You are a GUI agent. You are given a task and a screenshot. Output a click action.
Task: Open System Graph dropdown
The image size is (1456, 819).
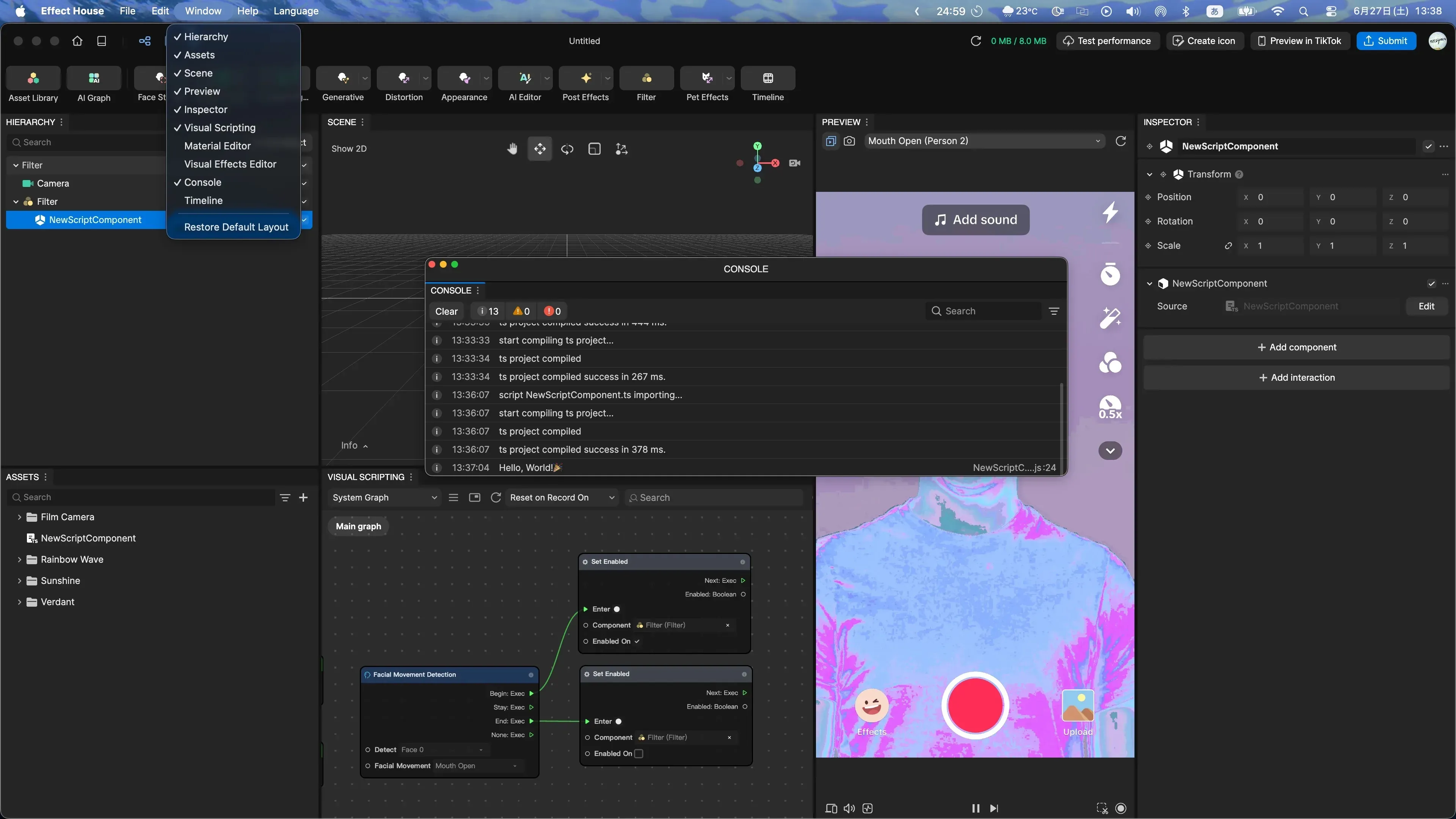(x=384, y=497)
